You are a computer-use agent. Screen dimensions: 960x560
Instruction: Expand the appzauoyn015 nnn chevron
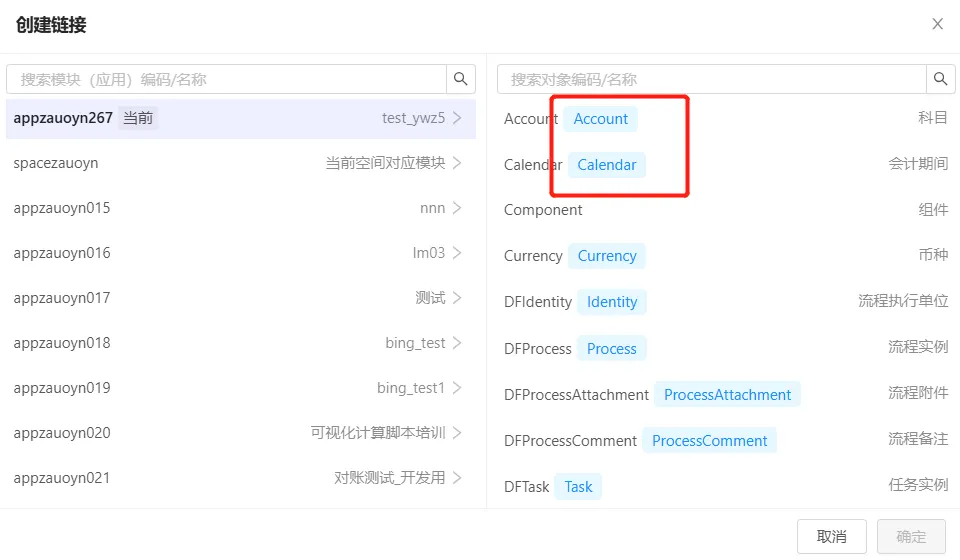click(x=457, y=208)
